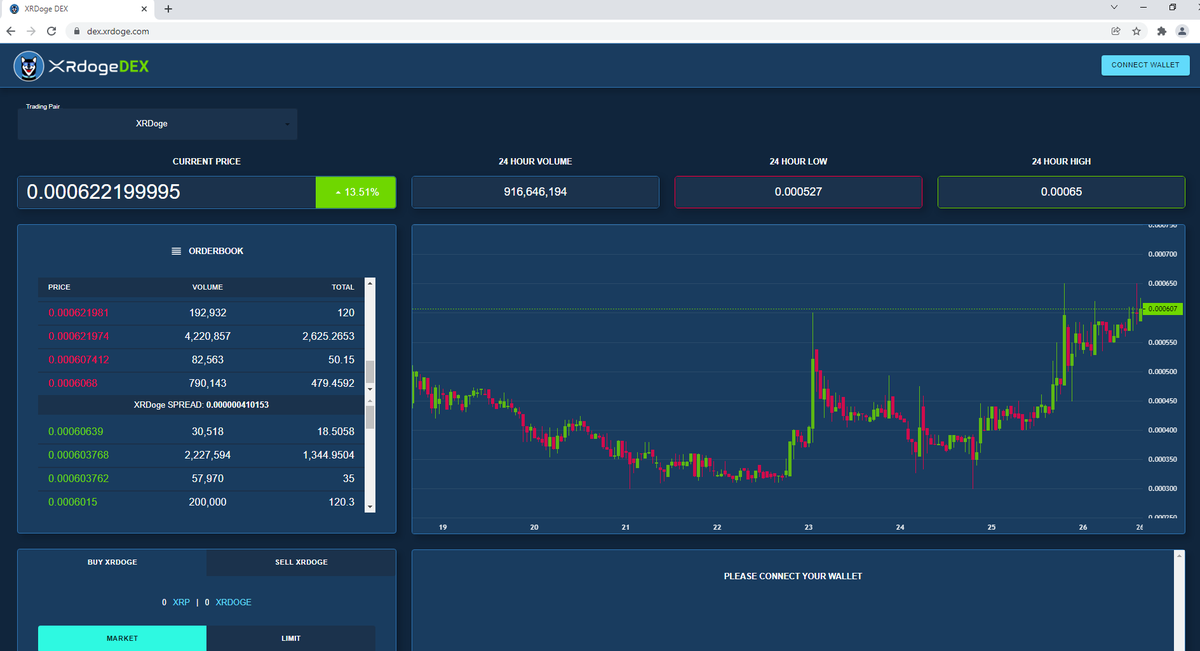Click the +13.51% price change badge

[x=356, y=192]
